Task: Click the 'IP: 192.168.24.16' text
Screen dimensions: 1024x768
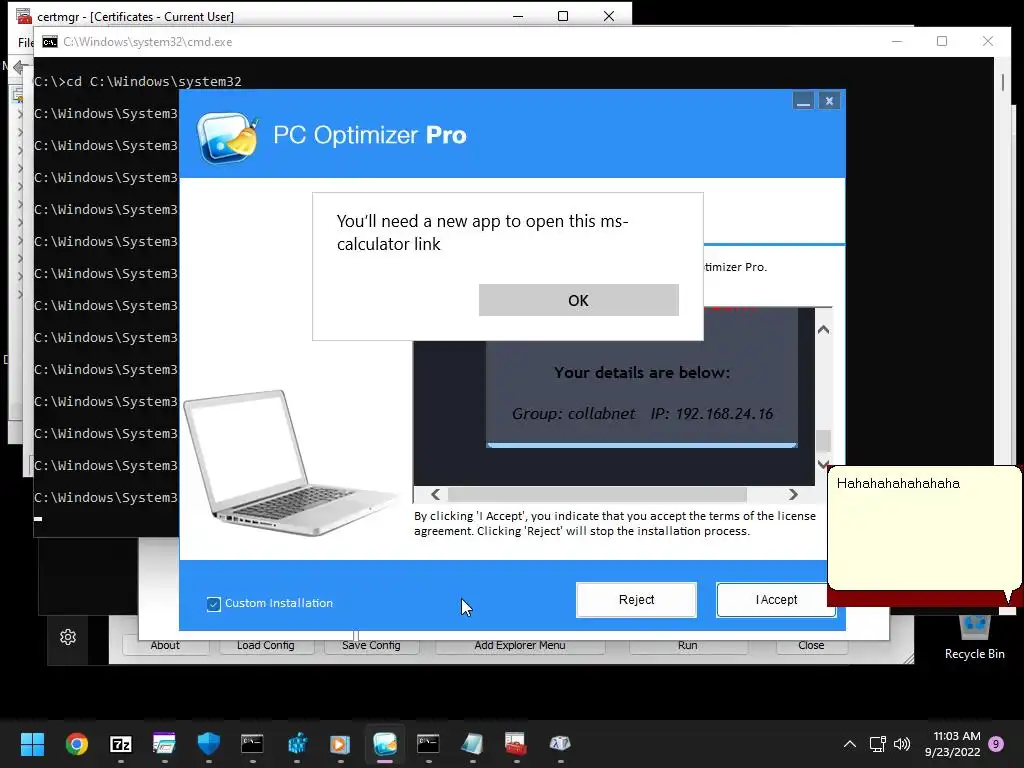Action: [x=712, y=413]
